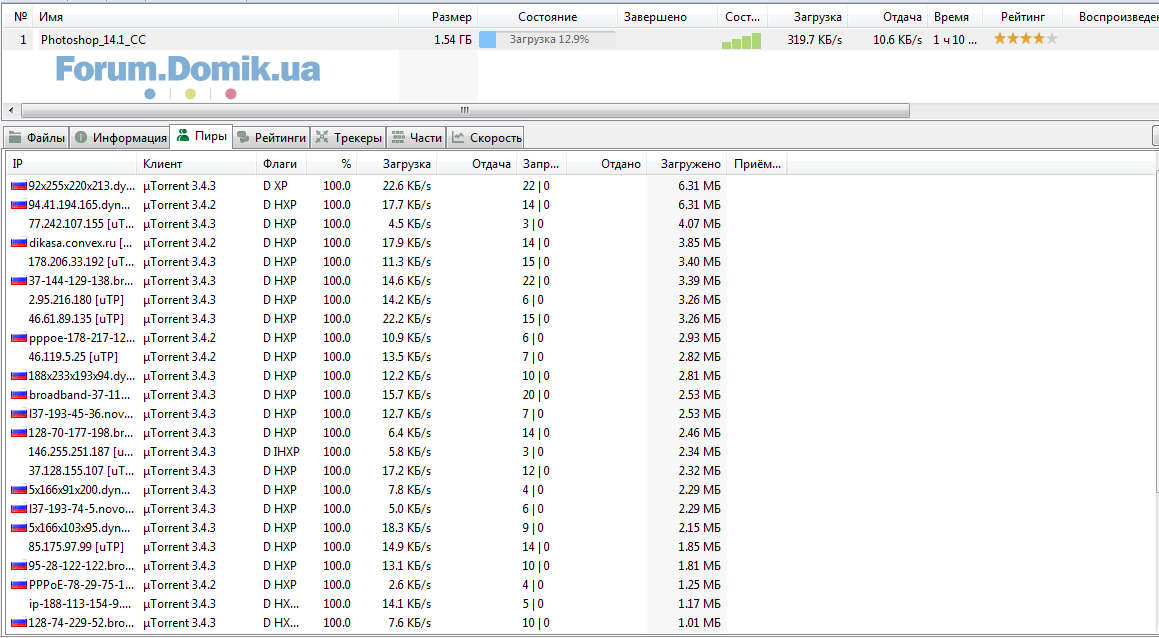Click the flag icon beside 128-74-229-52.bro...

point(19,622)
